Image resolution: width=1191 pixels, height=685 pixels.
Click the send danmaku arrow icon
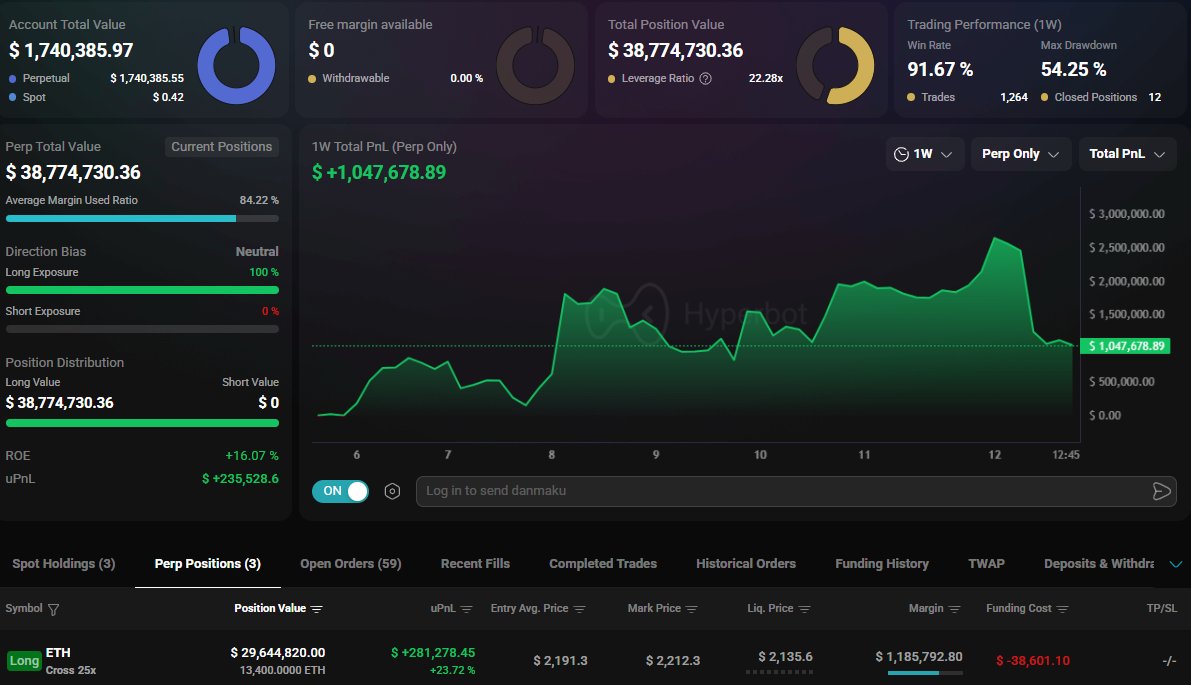(1161, 491)
